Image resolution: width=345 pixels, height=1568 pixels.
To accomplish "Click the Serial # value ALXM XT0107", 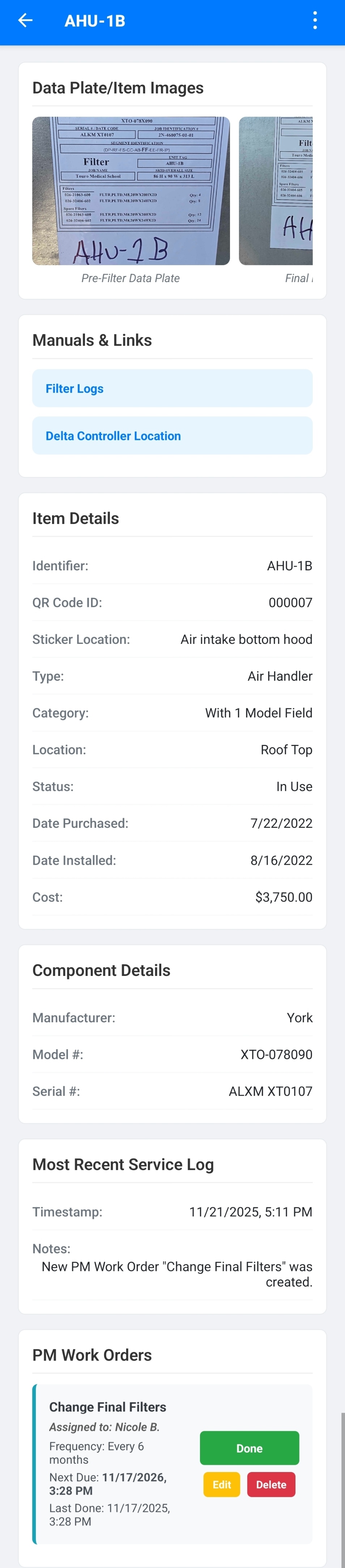I will click(270, 1091).
